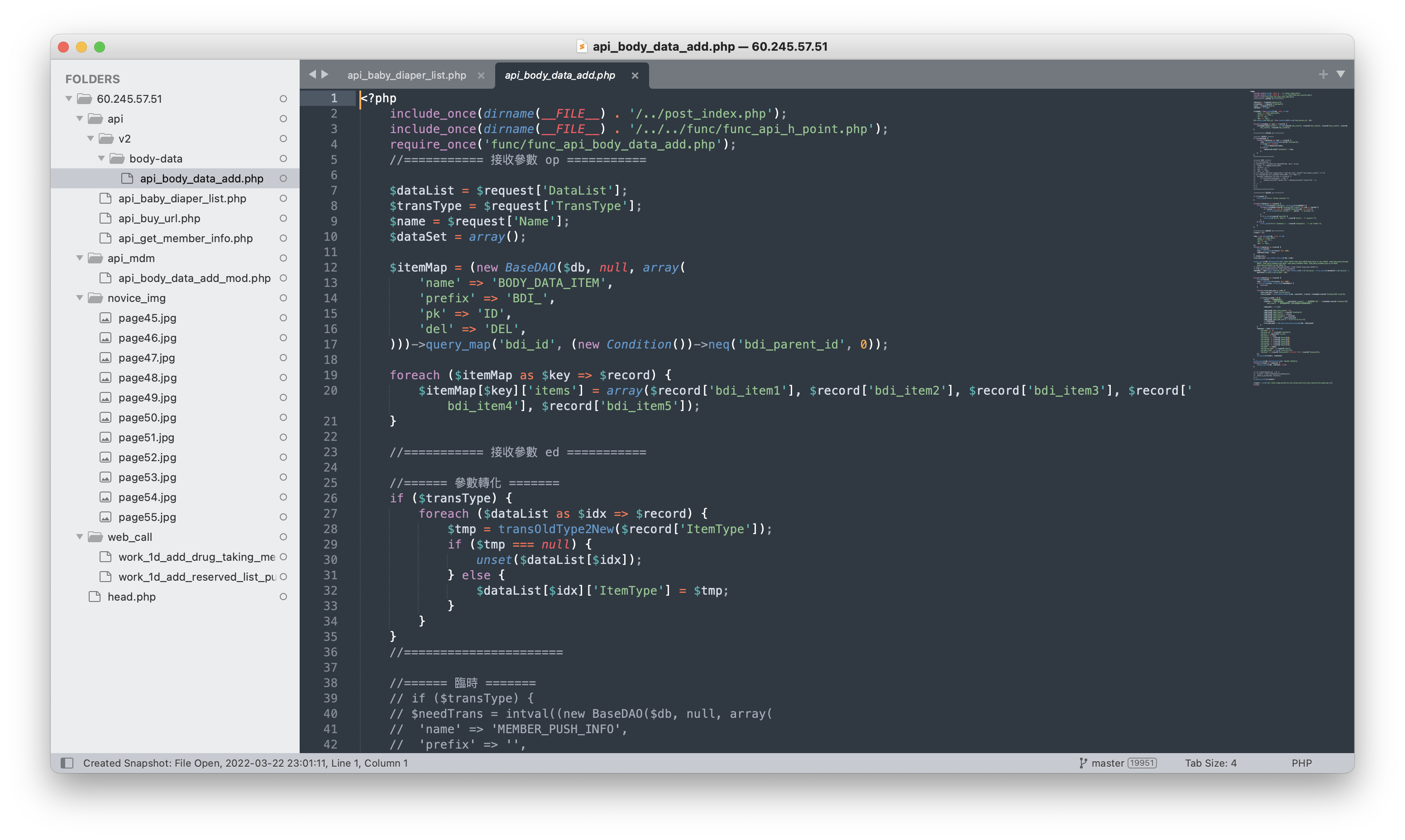
Task: Click status circle beside page45.jpg
Action: pos(283,318)
